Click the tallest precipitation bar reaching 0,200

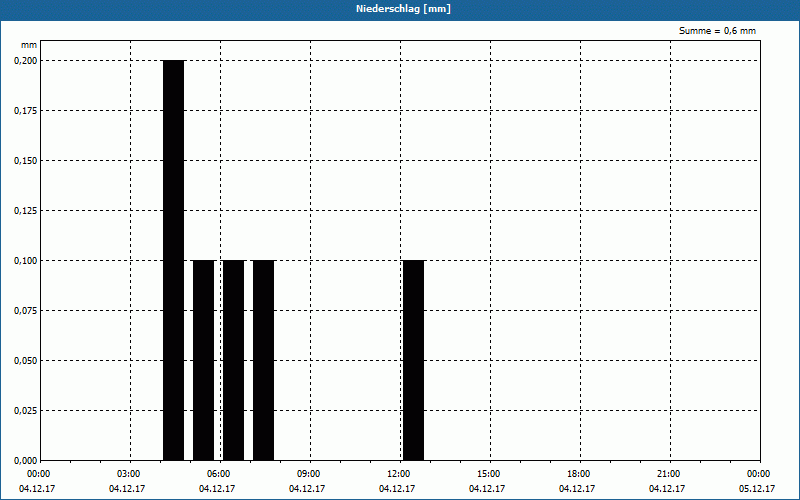[x=173, y=260]
